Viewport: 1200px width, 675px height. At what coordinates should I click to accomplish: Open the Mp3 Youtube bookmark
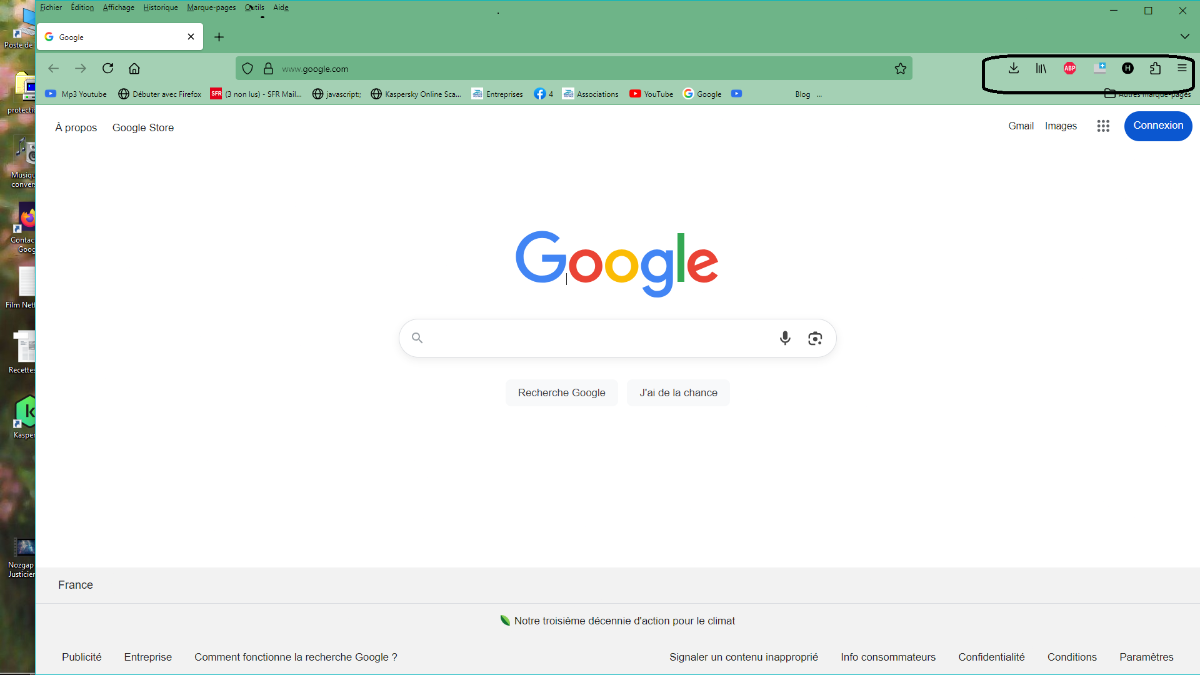point(76,94)
